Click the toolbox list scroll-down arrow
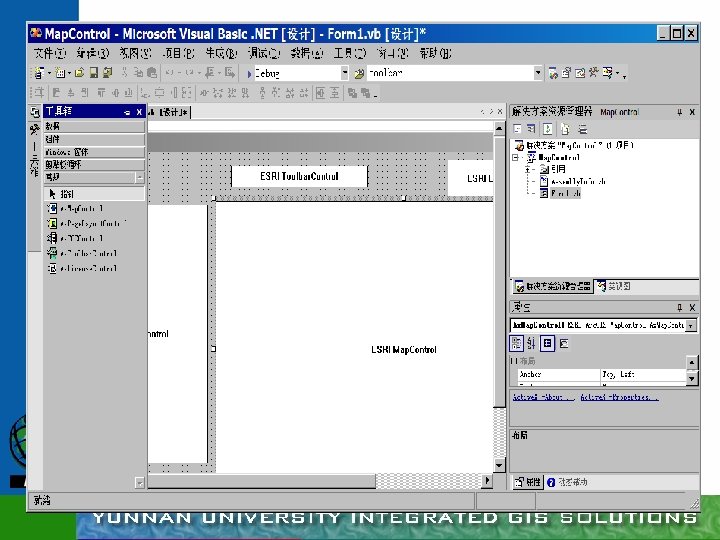Image resolution: width=720 pixels, height=540 pixels. pos(140,482)
